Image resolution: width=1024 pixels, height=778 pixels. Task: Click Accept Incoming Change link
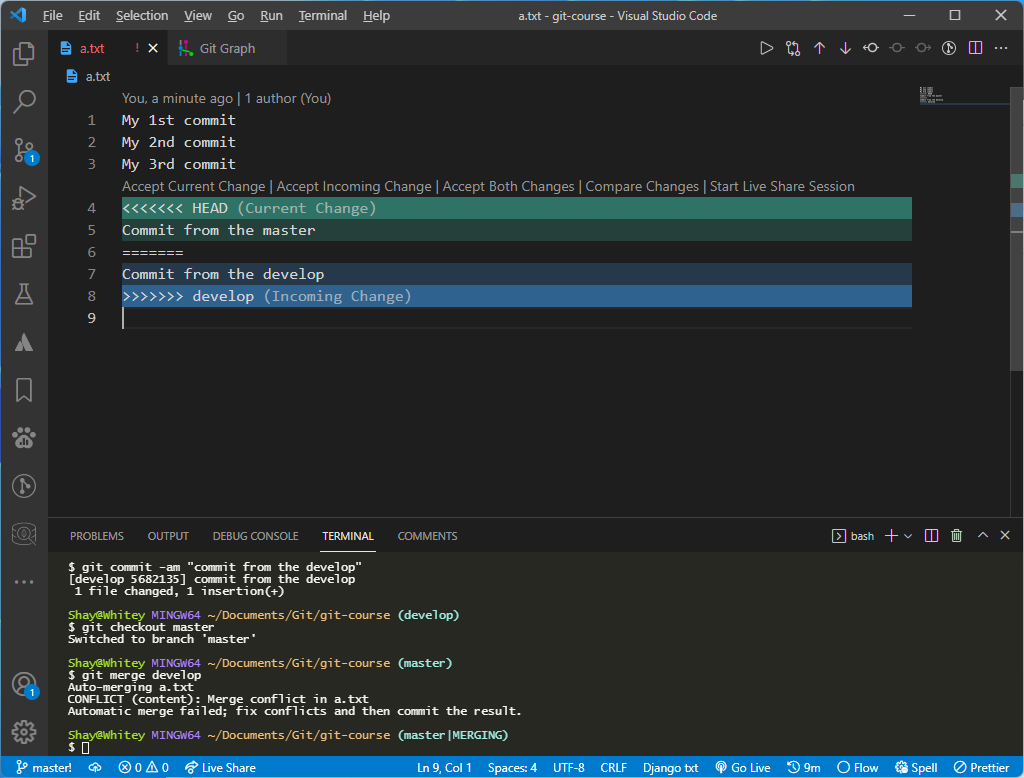coord(354,186)
